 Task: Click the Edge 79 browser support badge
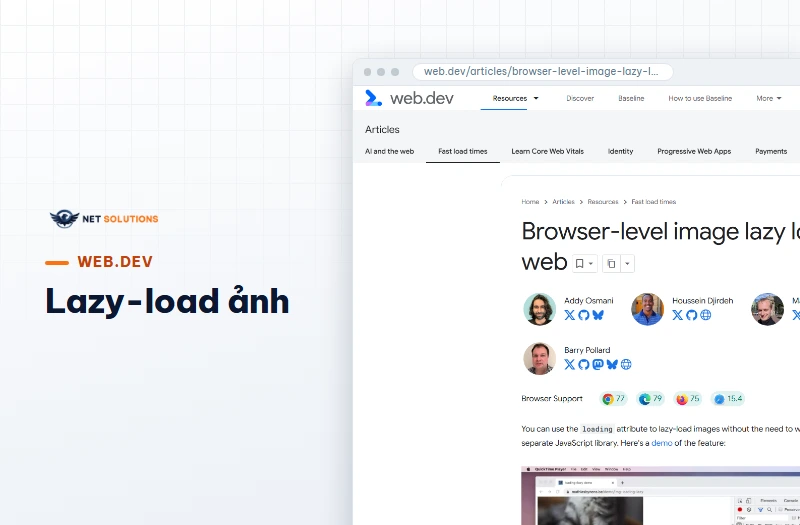pos(651,399)
